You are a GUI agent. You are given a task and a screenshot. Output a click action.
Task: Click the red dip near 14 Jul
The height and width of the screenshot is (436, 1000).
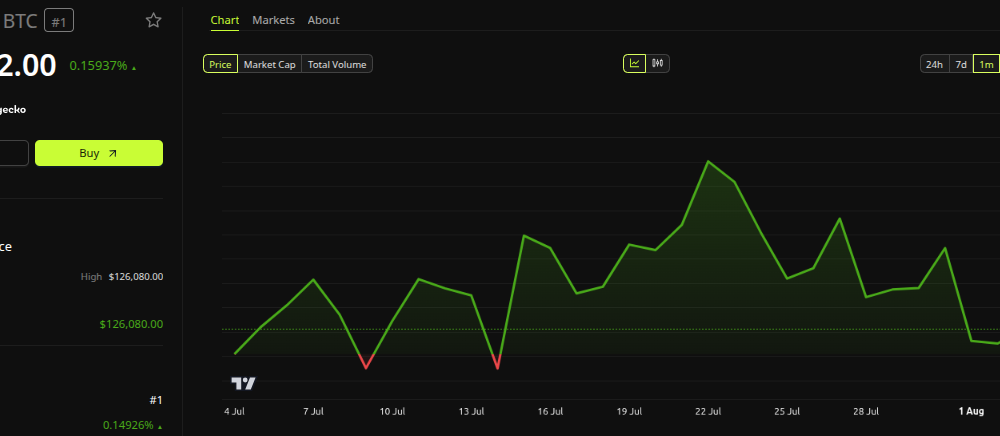(x=497, y=363)
